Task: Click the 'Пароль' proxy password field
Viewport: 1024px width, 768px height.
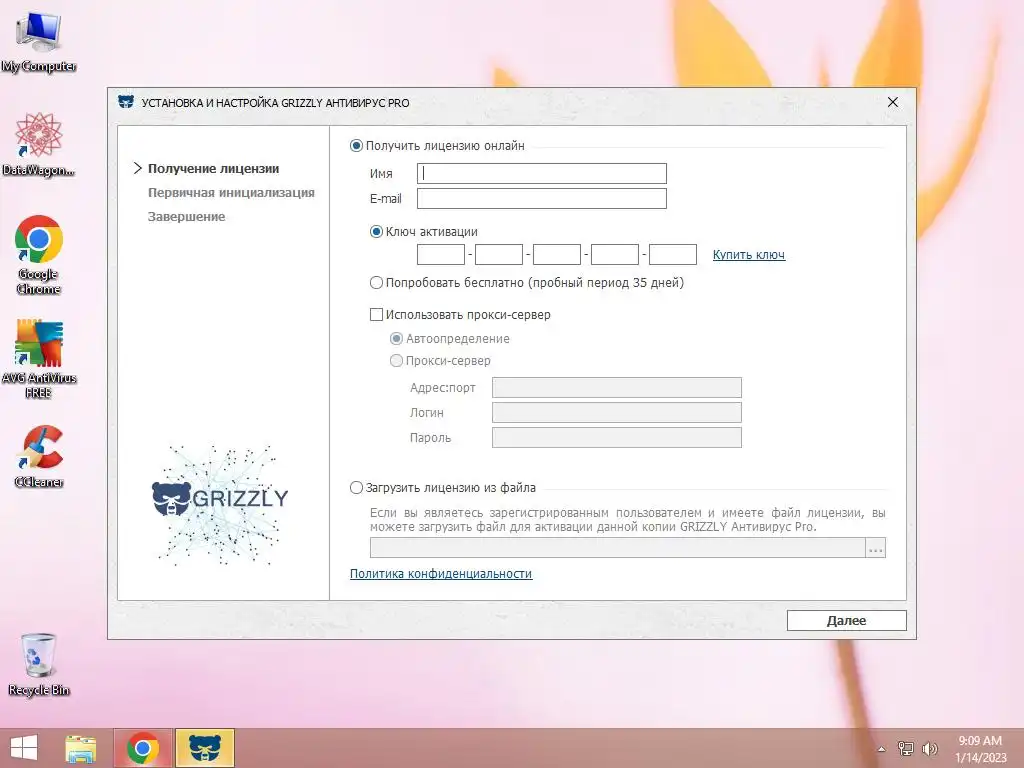Action: (616, 438)
